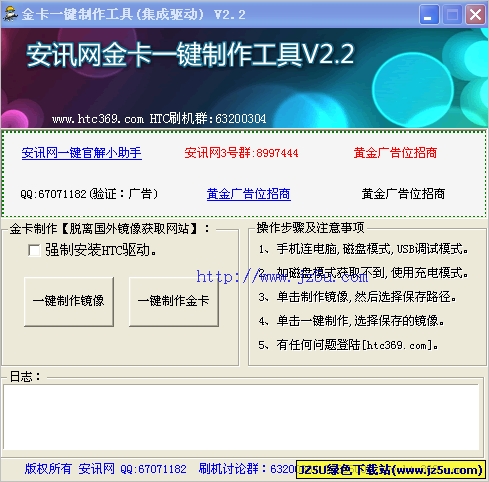Click the 操作步骤及注意事项 group label

click(x=310, y=228)
